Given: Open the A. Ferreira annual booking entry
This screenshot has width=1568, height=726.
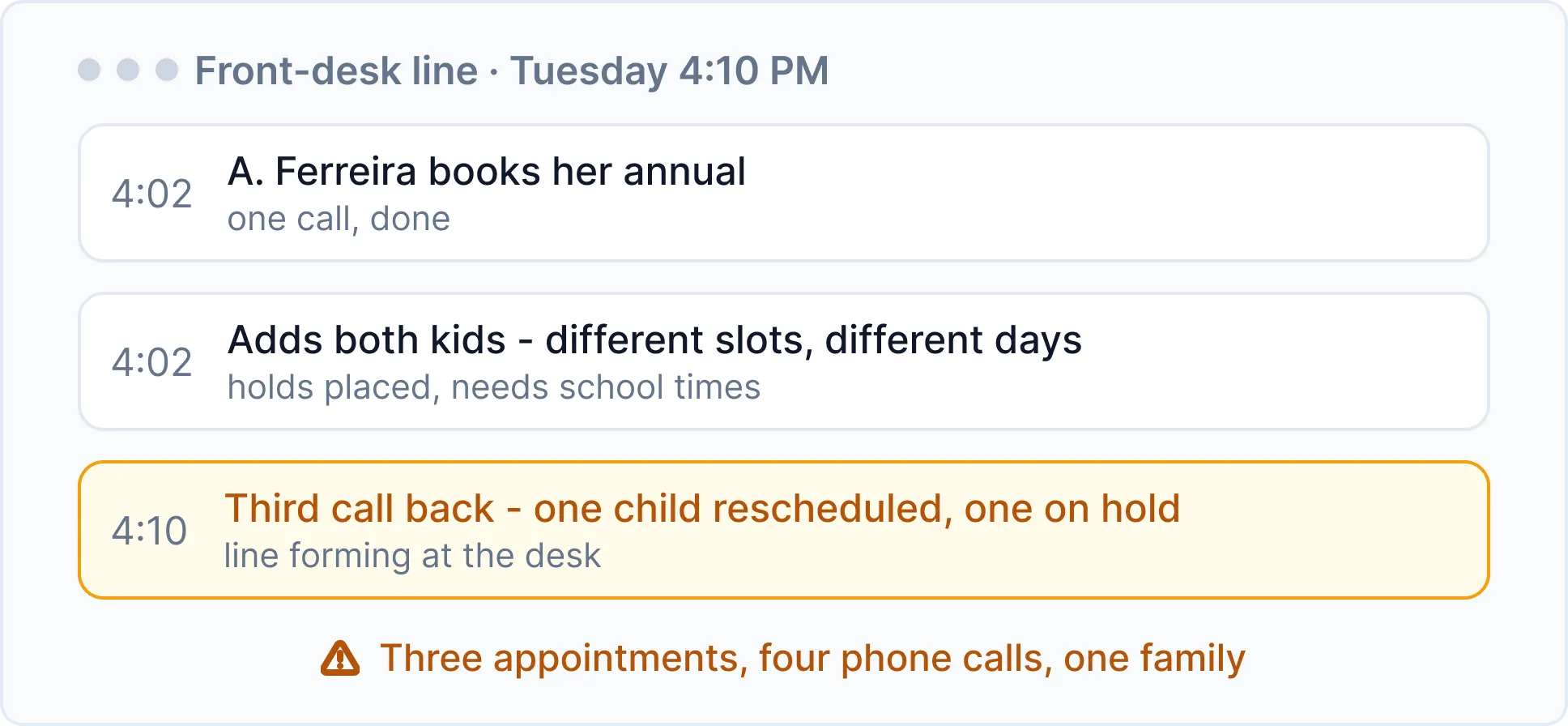Looking at the screenshot, I should pyautogui.click(x=783, y=193).
